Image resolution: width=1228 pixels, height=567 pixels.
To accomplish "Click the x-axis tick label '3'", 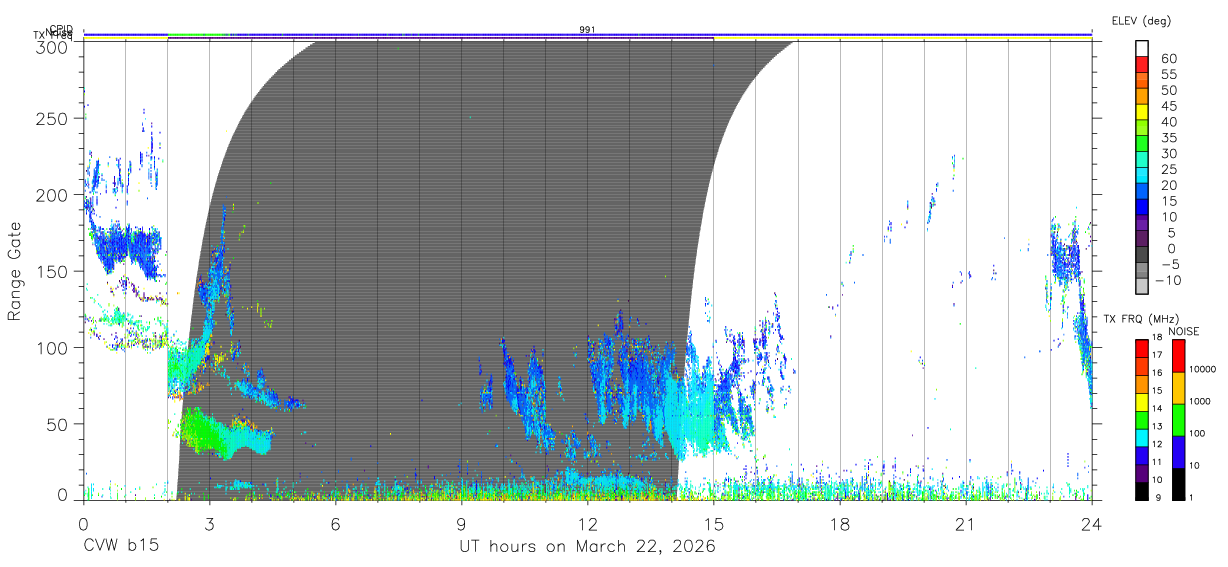I will tap(209, 524).
